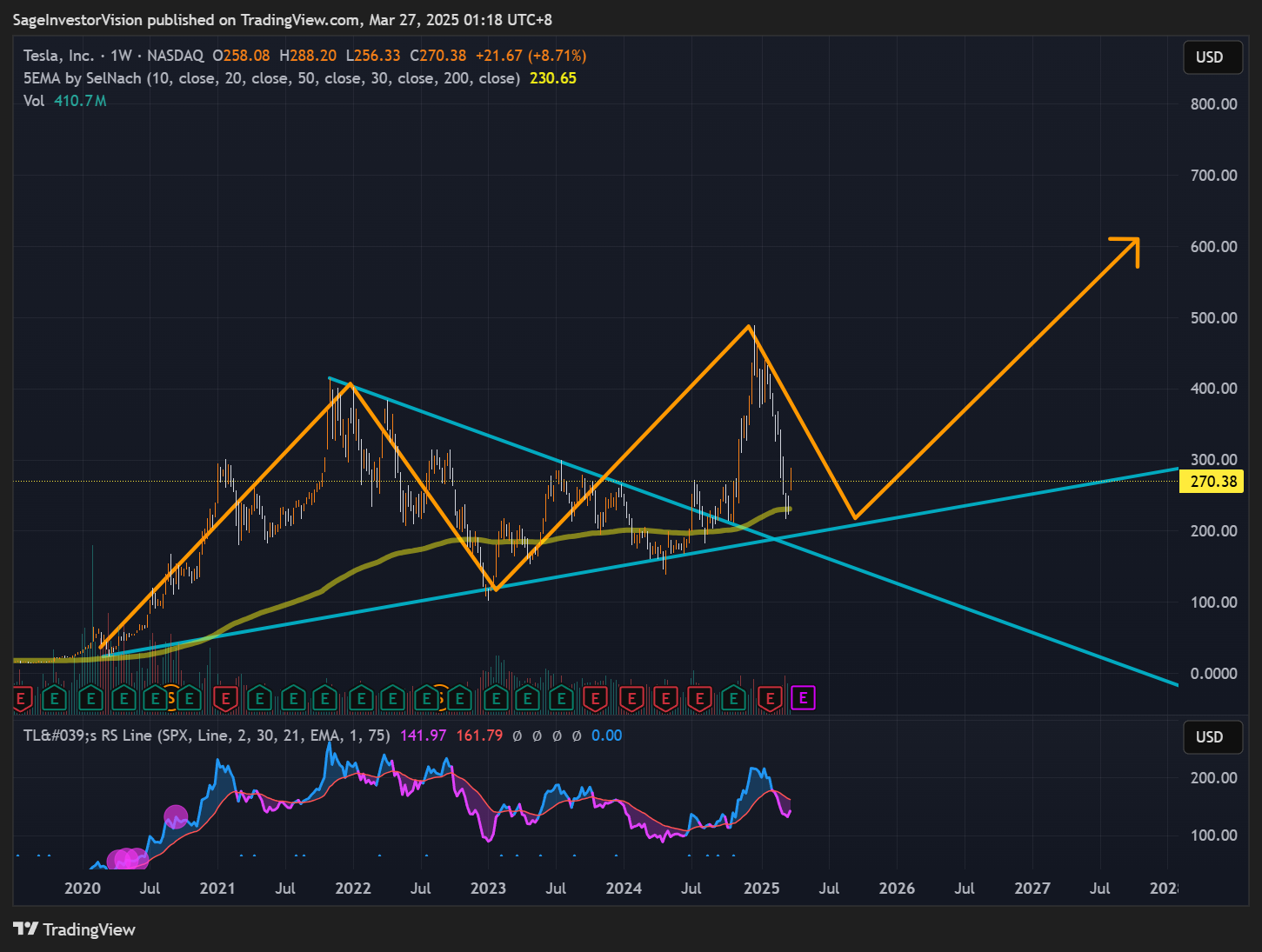This screenshot has height=952, width=1262.
Task: Click the Vol 410.7M volume legend
Action: click(x=65, y=101)
